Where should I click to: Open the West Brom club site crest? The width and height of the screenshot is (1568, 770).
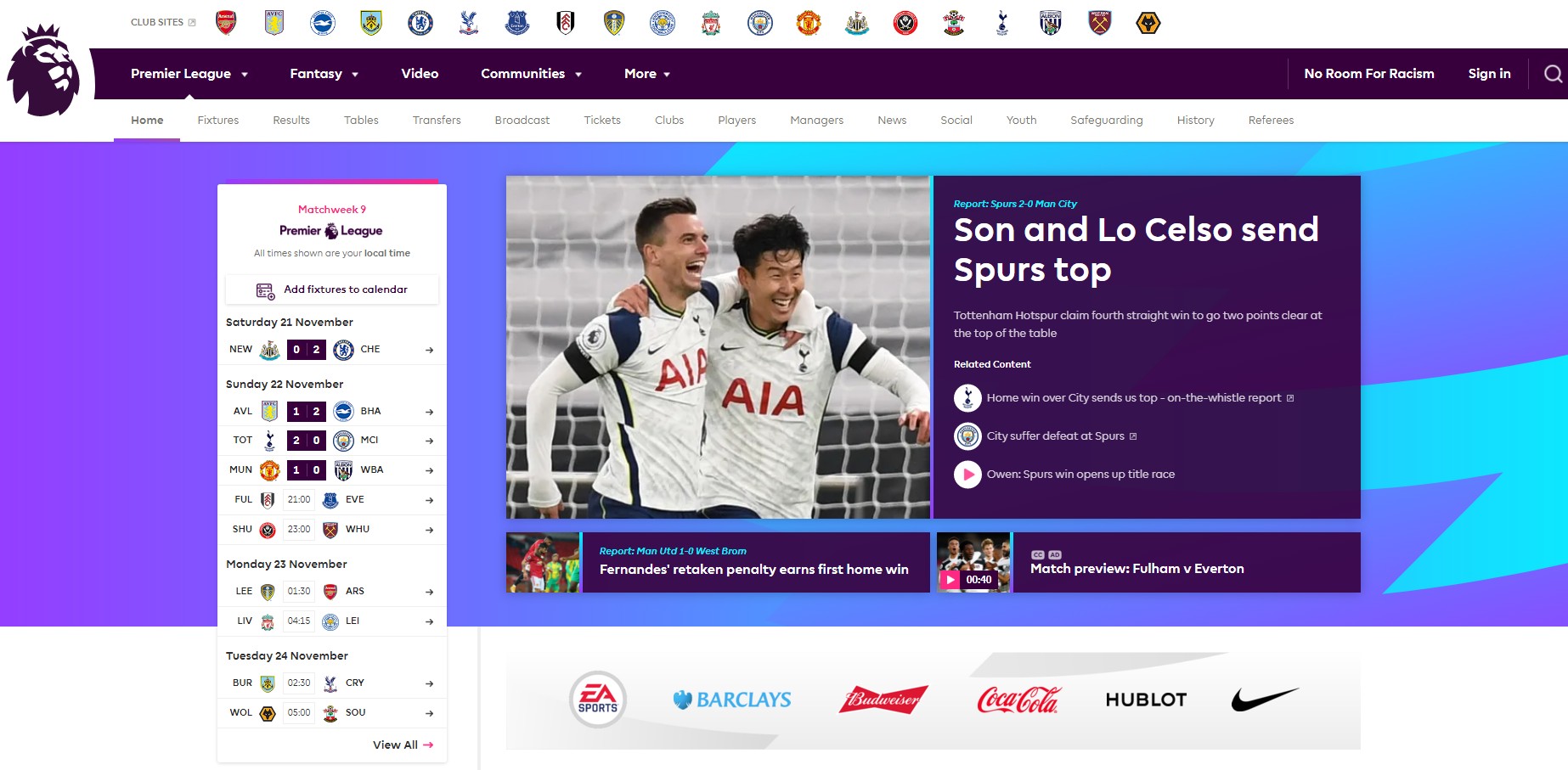(1051, 23)
